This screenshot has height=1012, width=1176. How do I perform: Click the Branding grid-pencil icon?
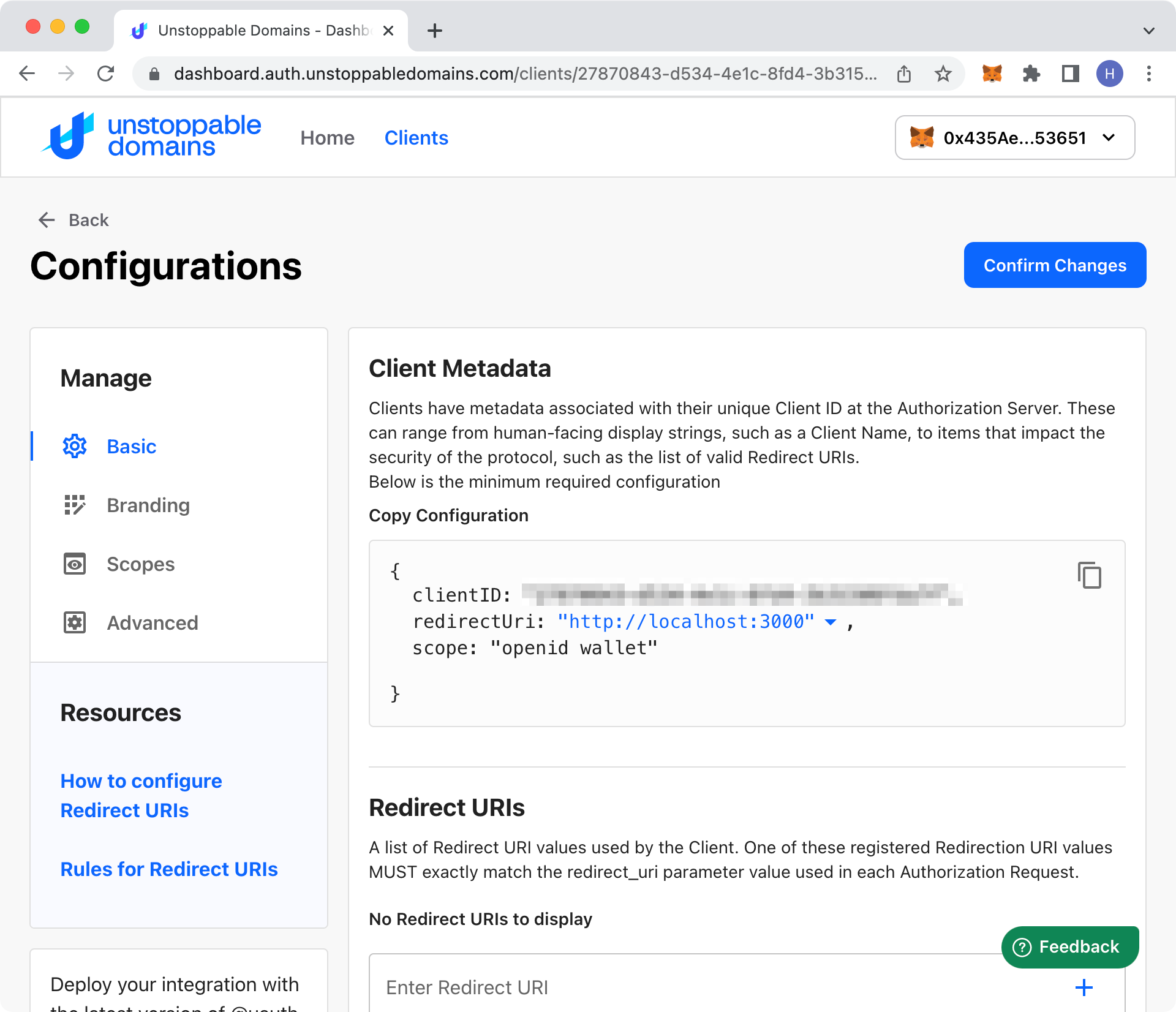coord(75,505)
